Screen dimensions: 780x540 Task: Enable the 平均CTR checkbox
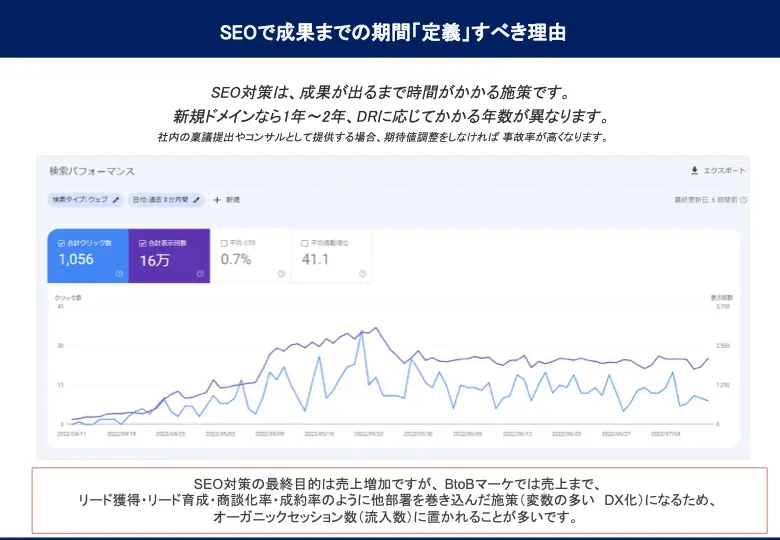224,243
